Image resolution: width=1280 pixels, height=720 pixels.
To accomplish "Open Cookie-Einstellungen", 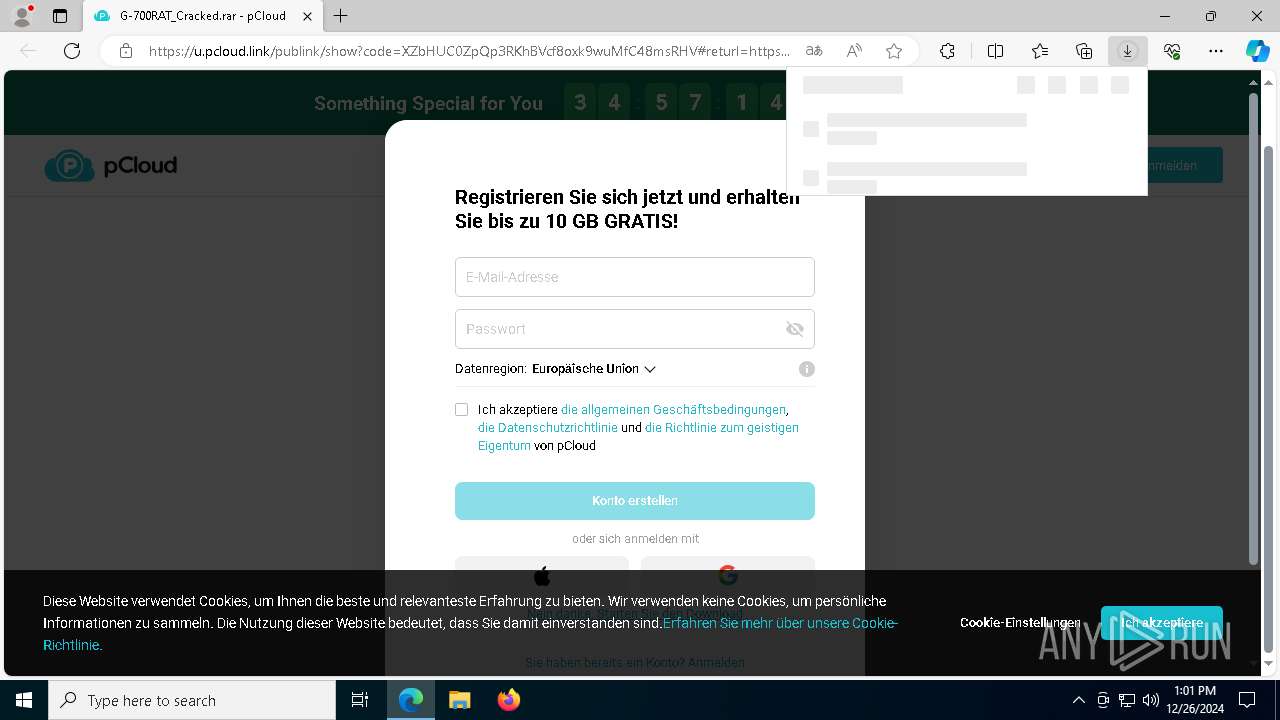I will pyautogui.click(x=1020, y=622).
